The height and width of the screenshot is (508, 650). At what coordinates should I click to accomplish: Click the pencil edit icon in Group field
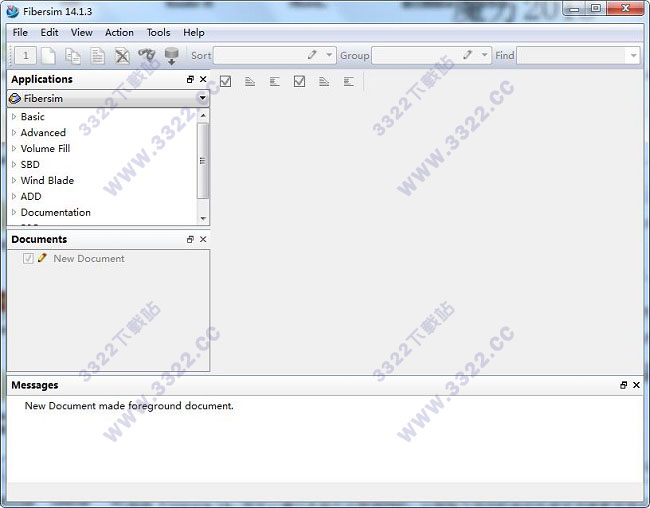pyautogui.click(x=468, y=55)
